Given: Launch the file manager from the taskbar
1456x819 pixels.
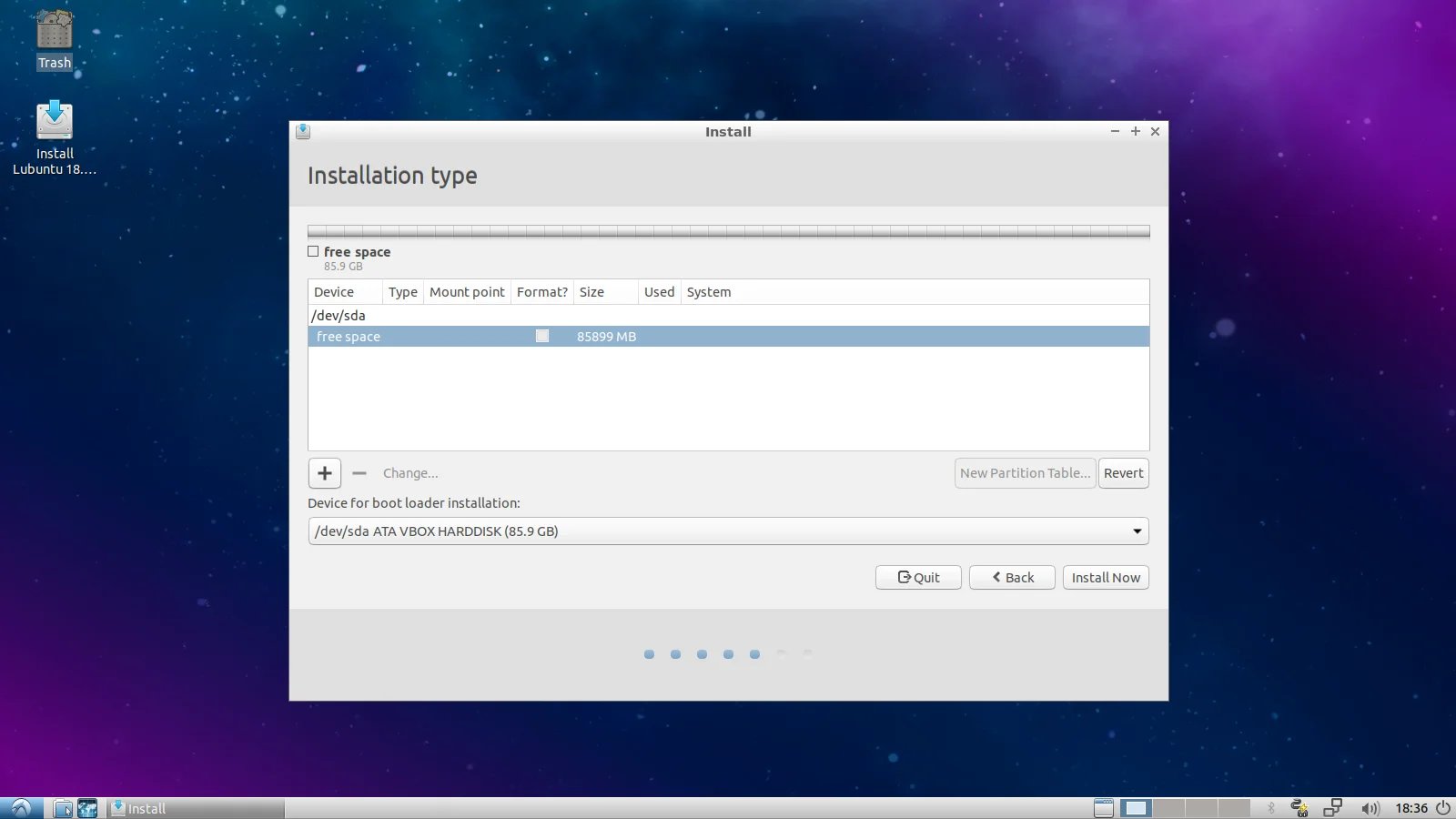Looking at the screenshot, I should click(63, 808).
